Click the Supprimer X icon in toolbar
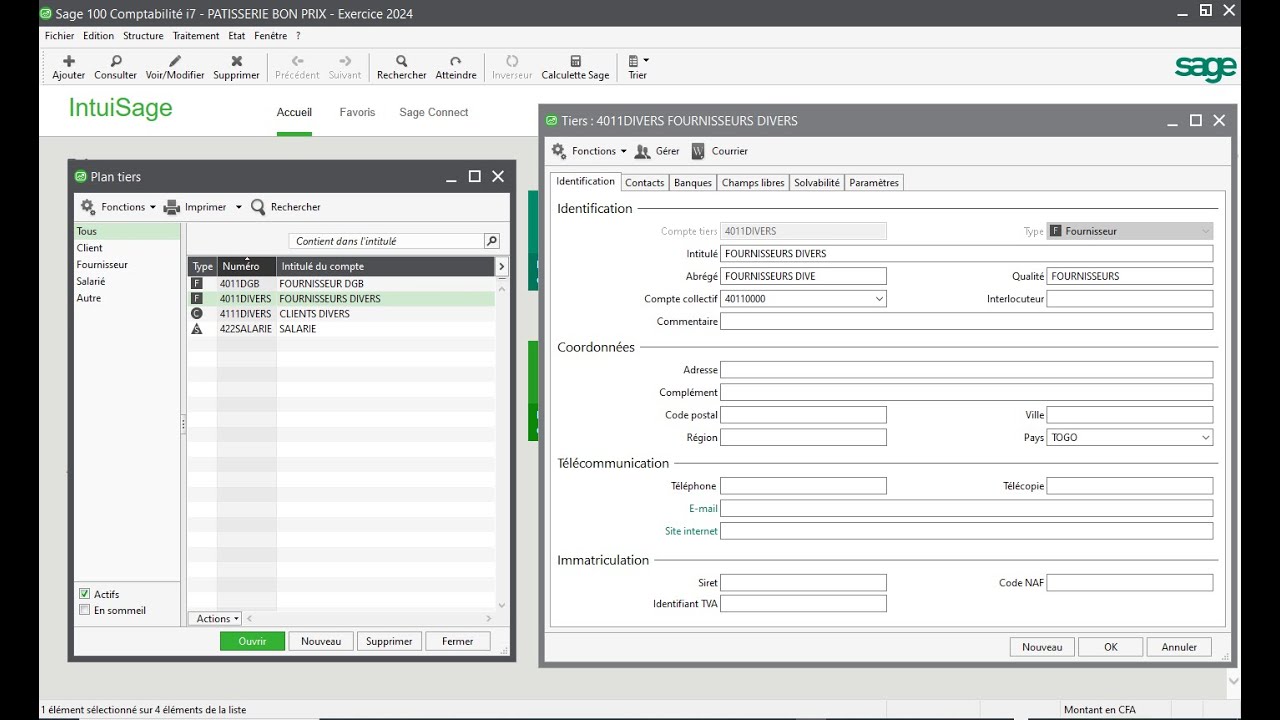This screenshot has width=1280, height=720. (x=236, y=61)
